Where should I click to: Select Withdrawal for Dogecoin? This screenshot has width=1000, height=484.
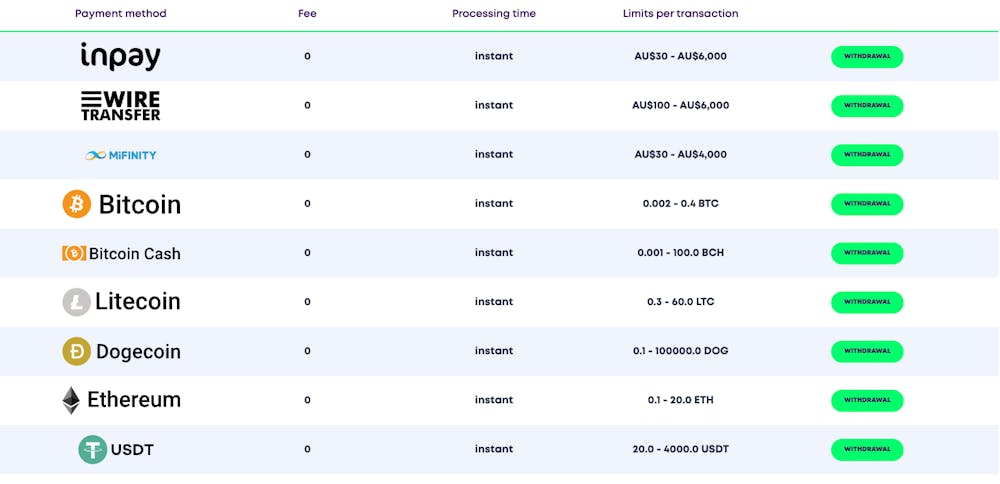pyautogui.click(x=867, y=351)
